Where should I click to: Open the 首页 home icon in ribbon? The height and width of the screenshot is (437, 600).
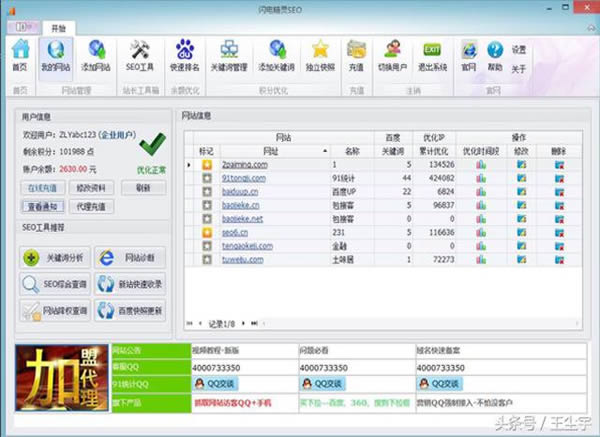point(19,54)
